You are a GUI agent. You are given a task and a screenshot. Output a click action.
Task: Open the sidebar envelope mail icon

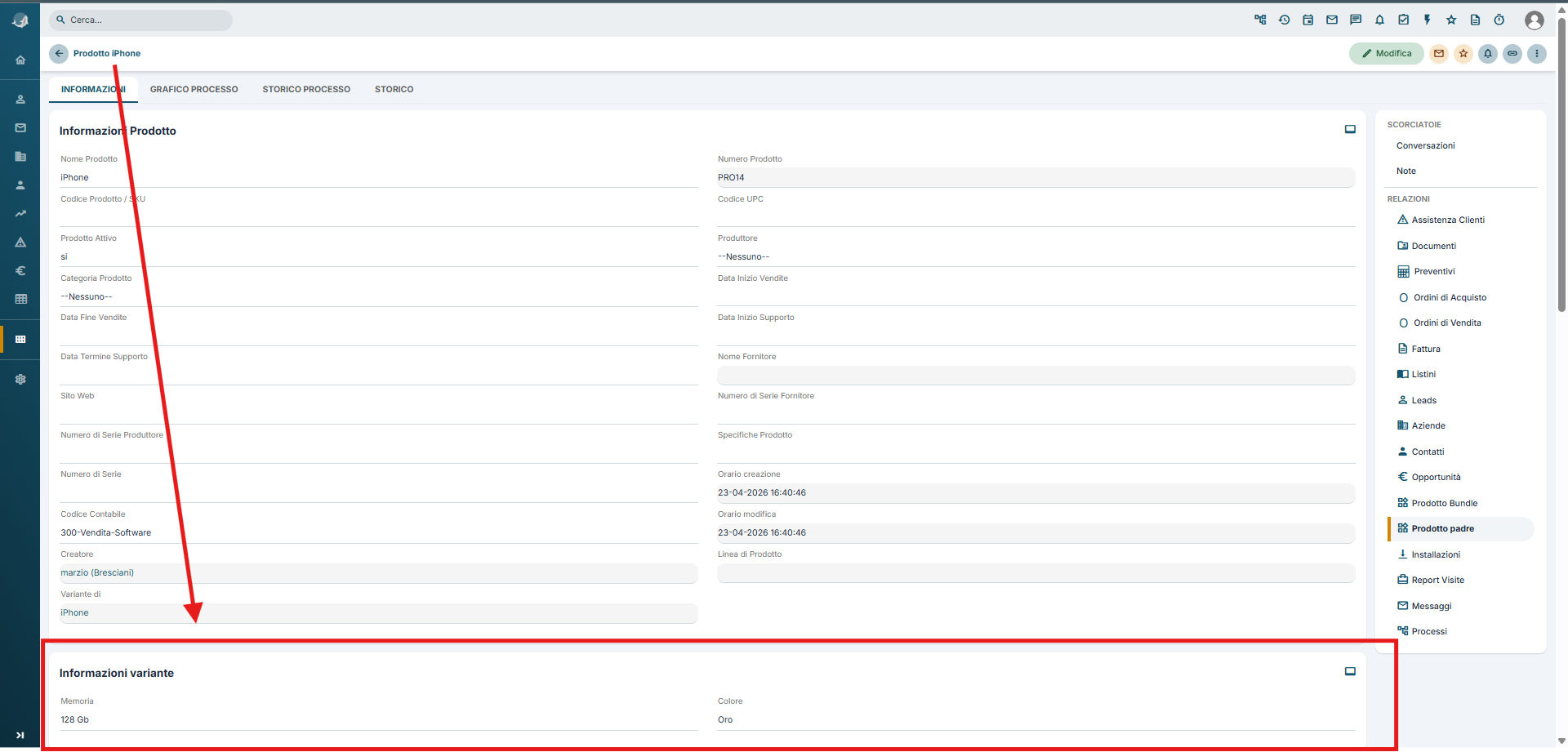20,127
